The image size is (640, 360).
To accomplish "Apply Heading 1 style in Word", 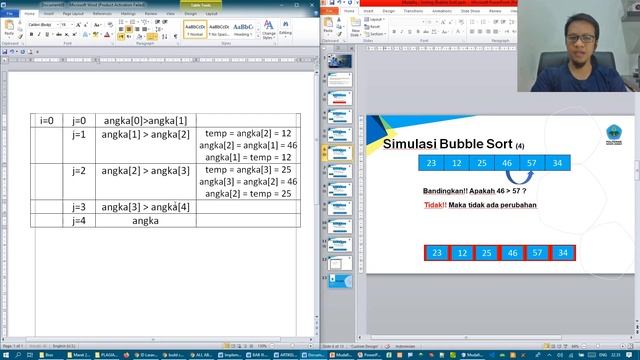I will pyautogui.click(x=243, y=29).
